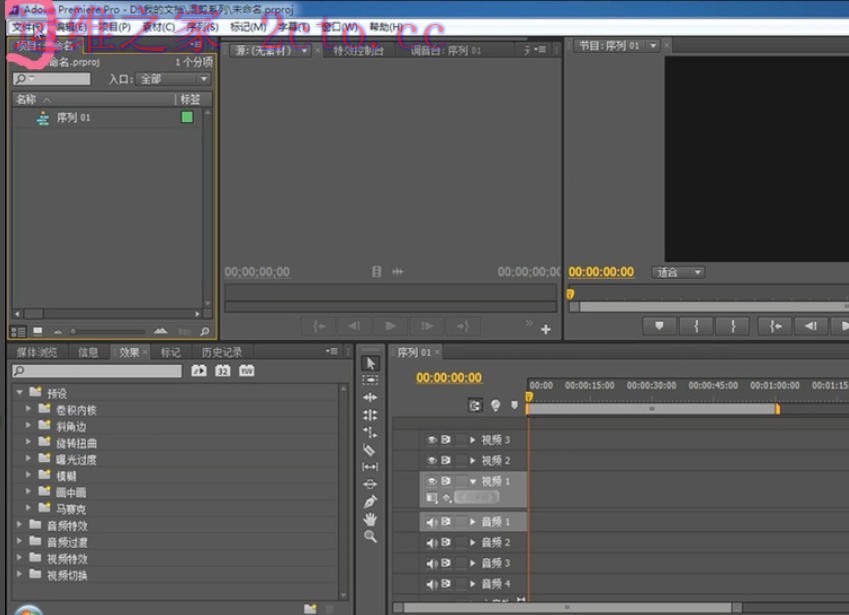Open the 入口 全部 dropdown

point(173,79)
